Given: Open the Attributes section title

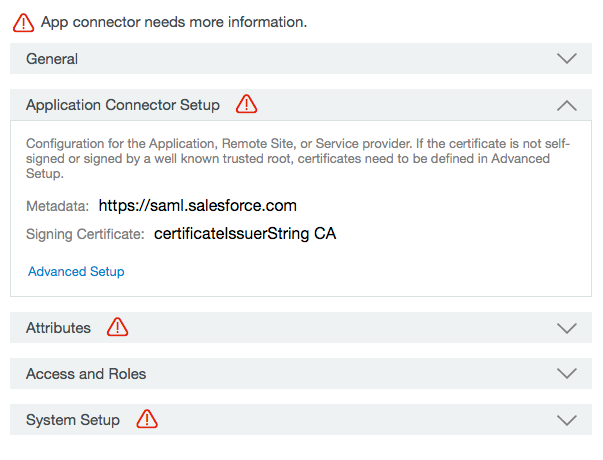Looking at the screenshot, I should [x=58, y=328].
